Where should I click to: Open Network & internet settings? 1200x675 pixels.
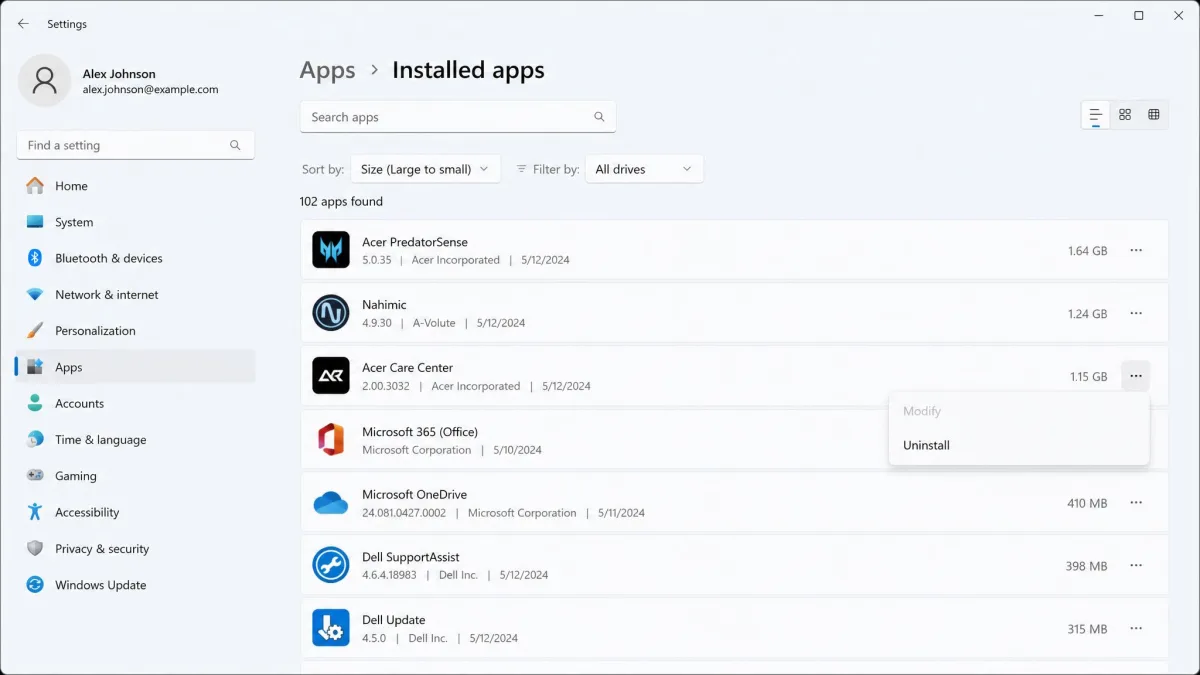click(135, 295)
